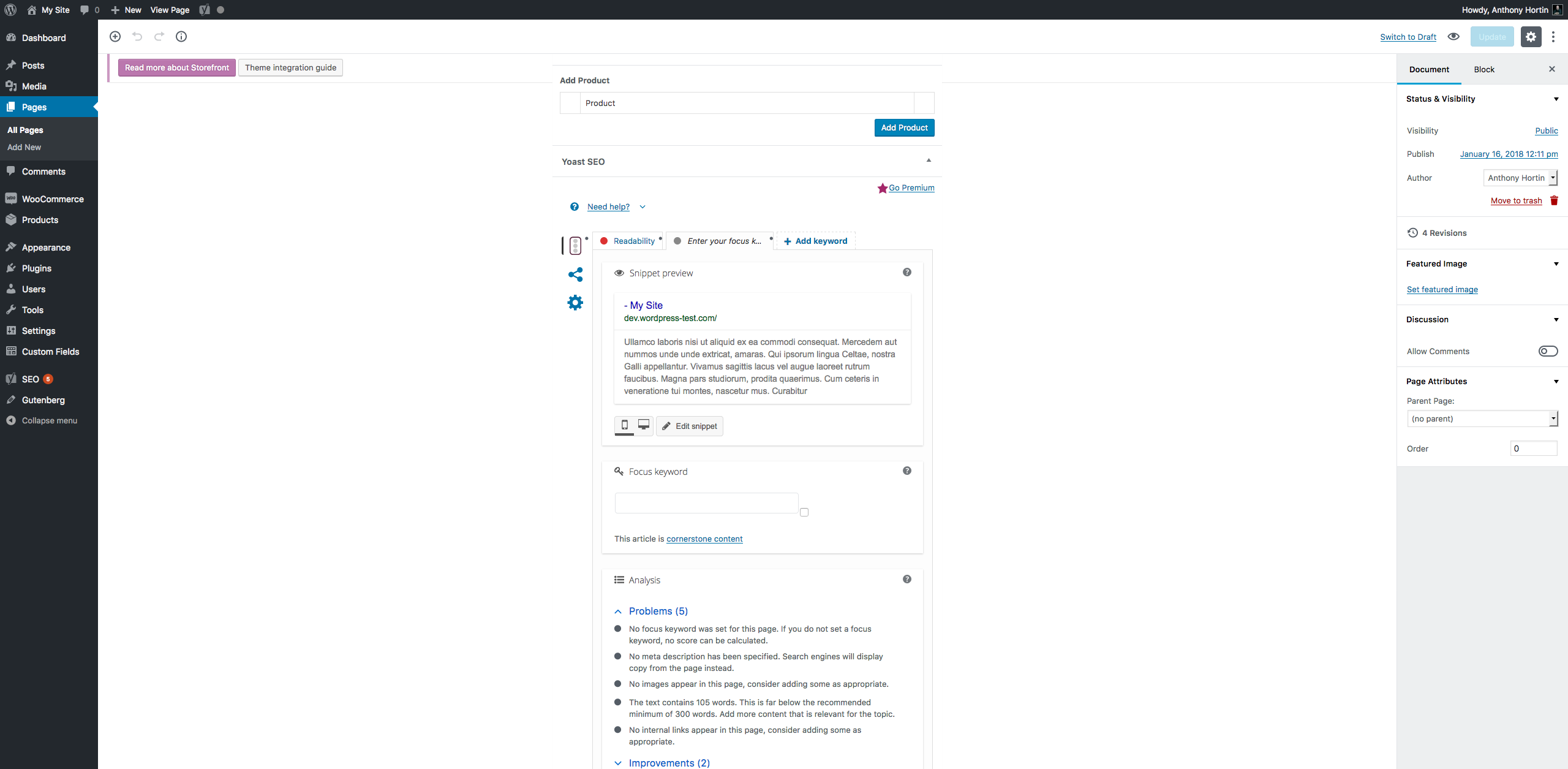The image size is (1568, 769).
Task: Open Yoast settings via gear icon
Action: coord(575,302)
